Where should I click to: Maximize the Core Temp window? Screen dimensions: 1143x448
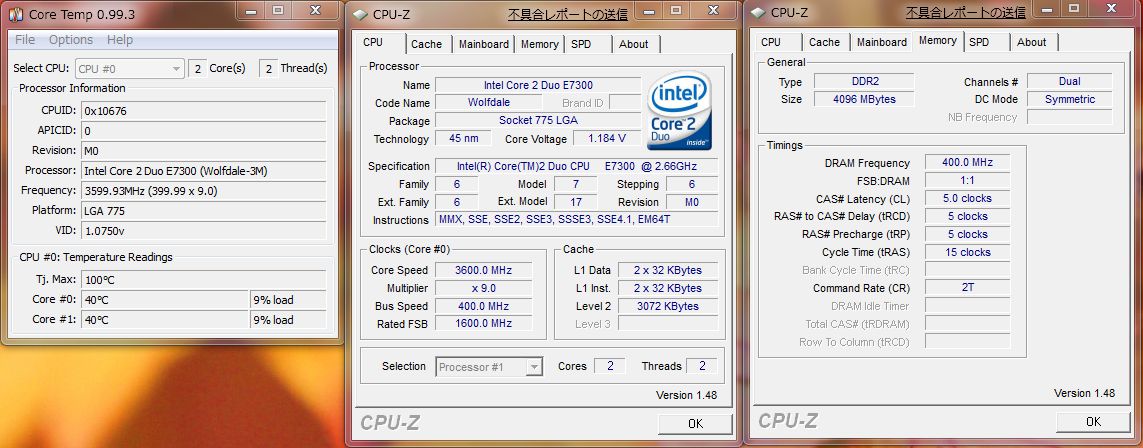click(x=278, y=10)
